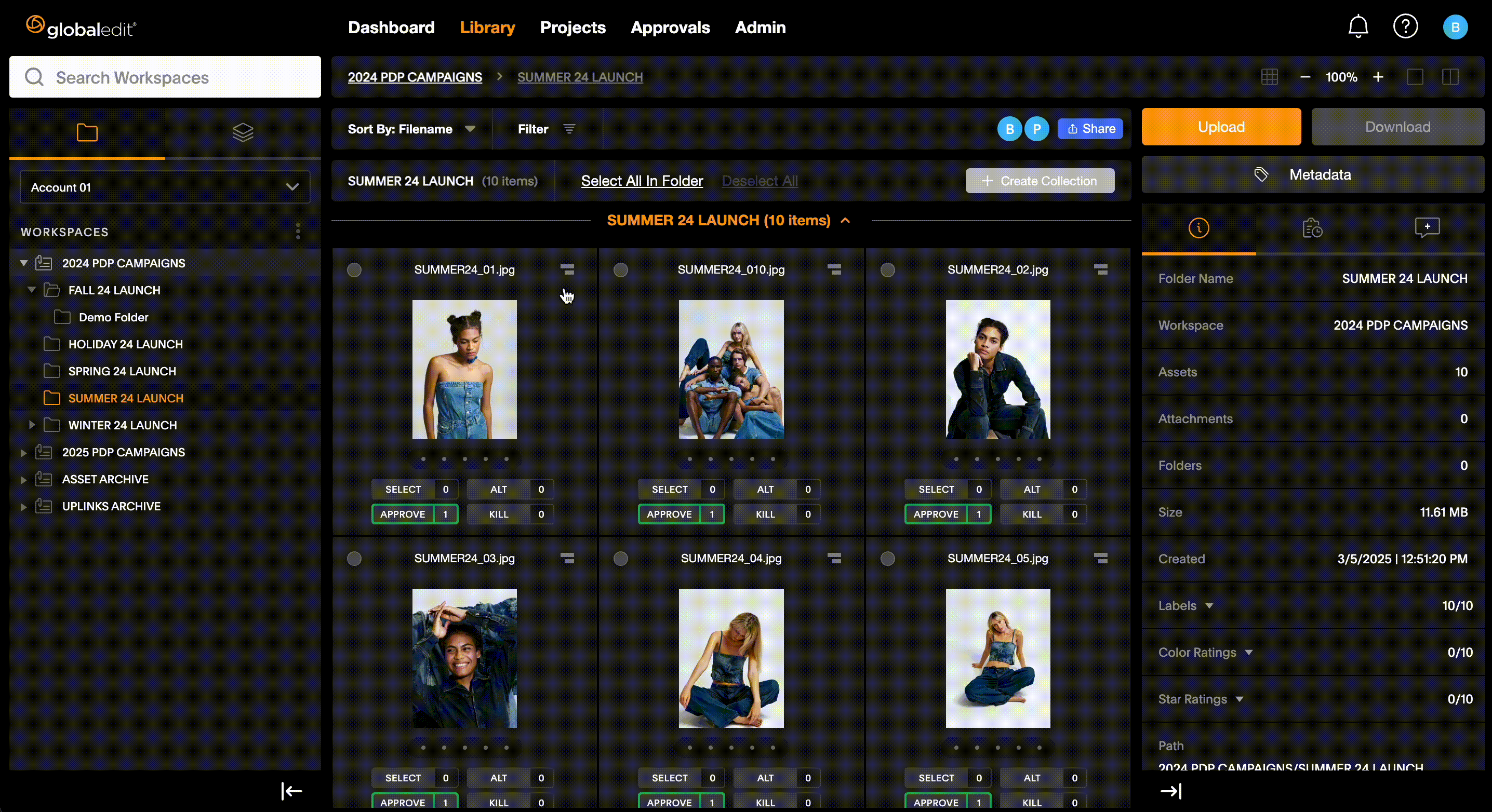Expand the WINTER 24 LAUNCH folder
1492x812 pixels.
tap(32, 425)
